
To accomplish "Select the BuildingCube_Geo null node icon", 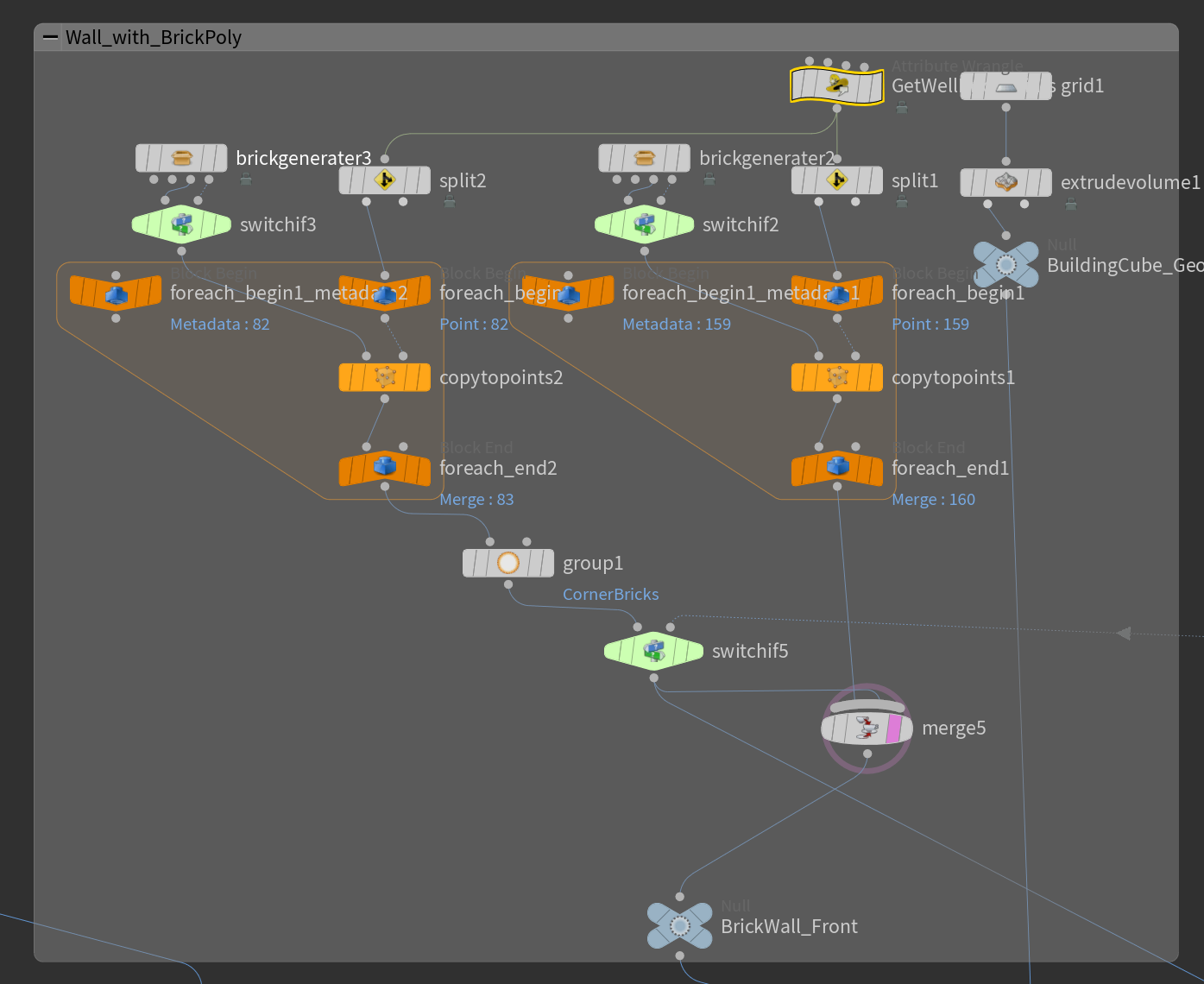I will coord(1006,265).
